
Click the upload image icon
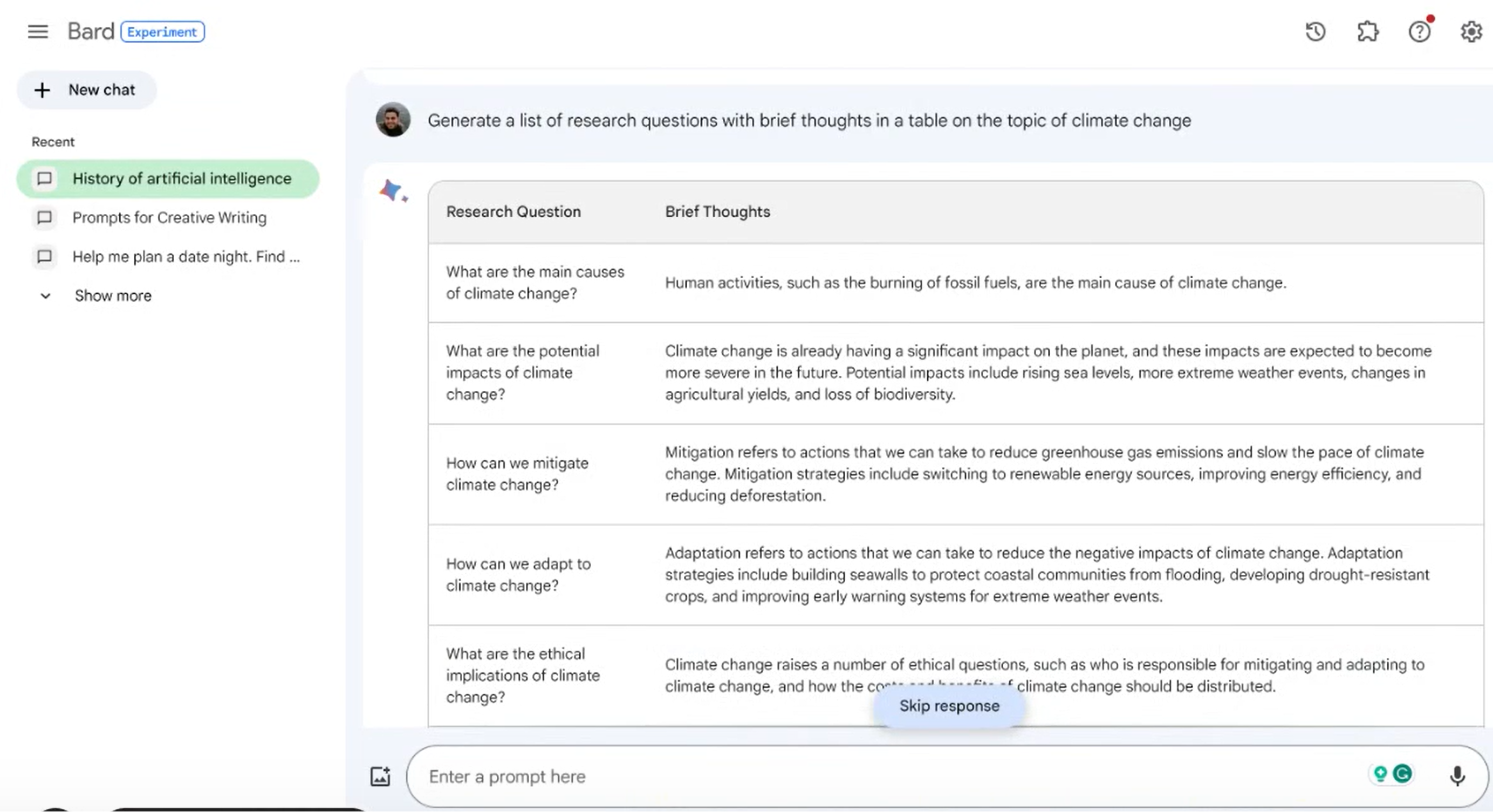click(380, 776)
